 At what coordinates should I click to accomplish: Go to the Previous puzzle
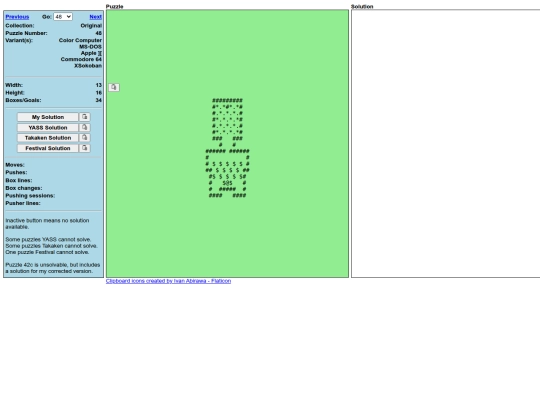pyautogui.click(x=17, y=17)
